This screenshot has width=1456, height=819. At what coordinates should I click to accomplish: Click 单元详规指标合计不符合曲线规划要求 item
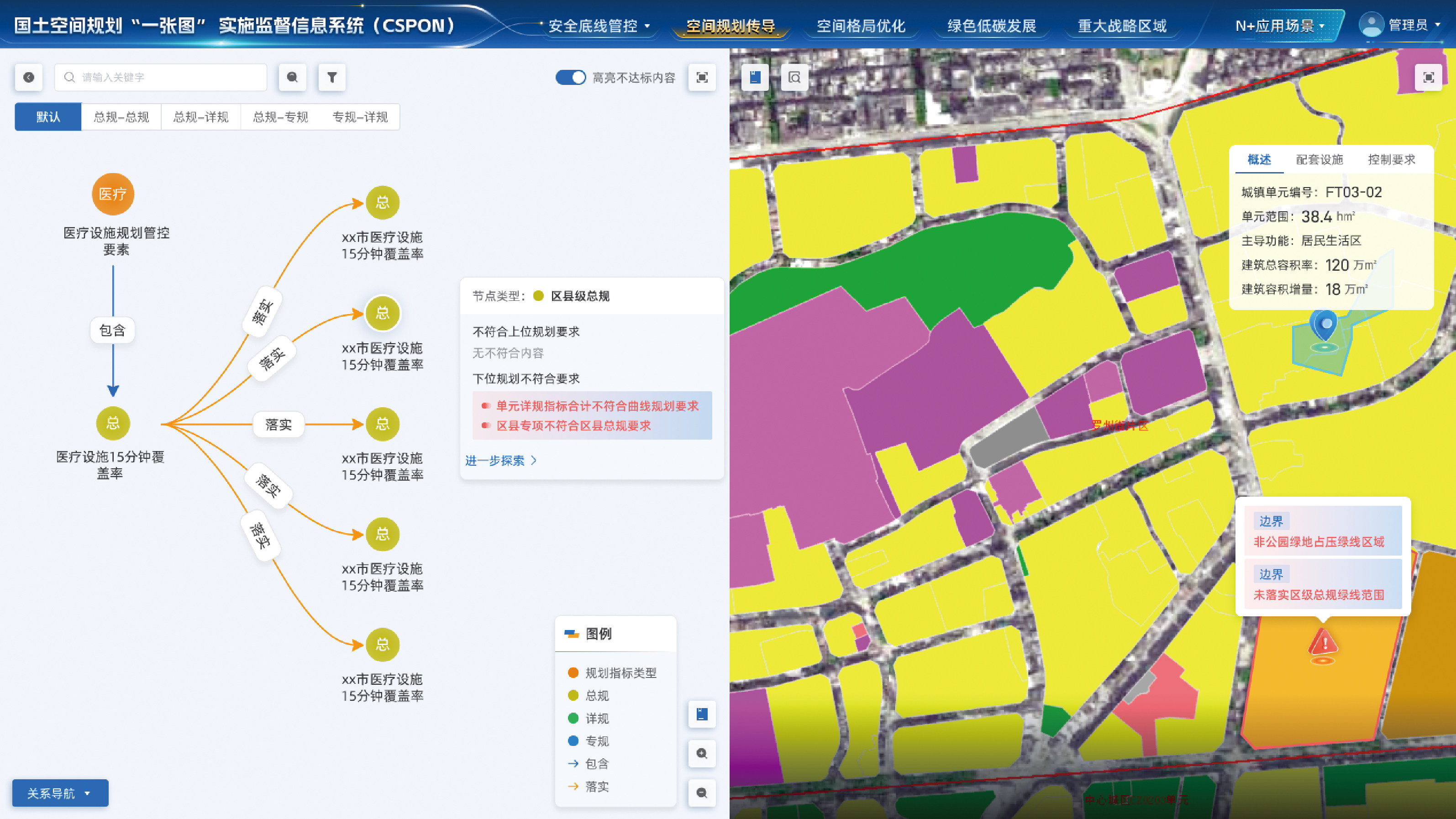pyautogui.click(x=598, y=406)
